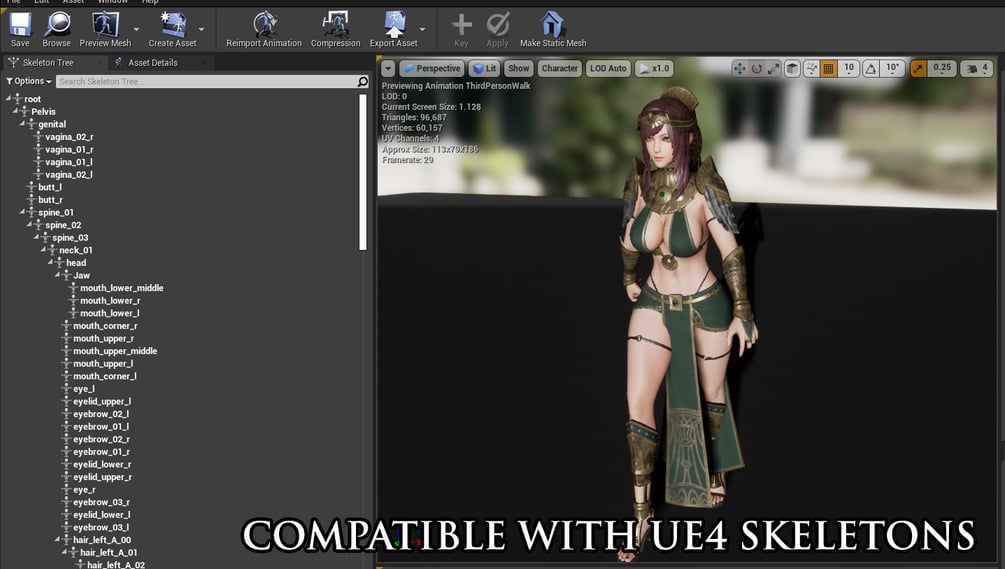
Task: Collapse the Jaw bone node
Action: 57,274
